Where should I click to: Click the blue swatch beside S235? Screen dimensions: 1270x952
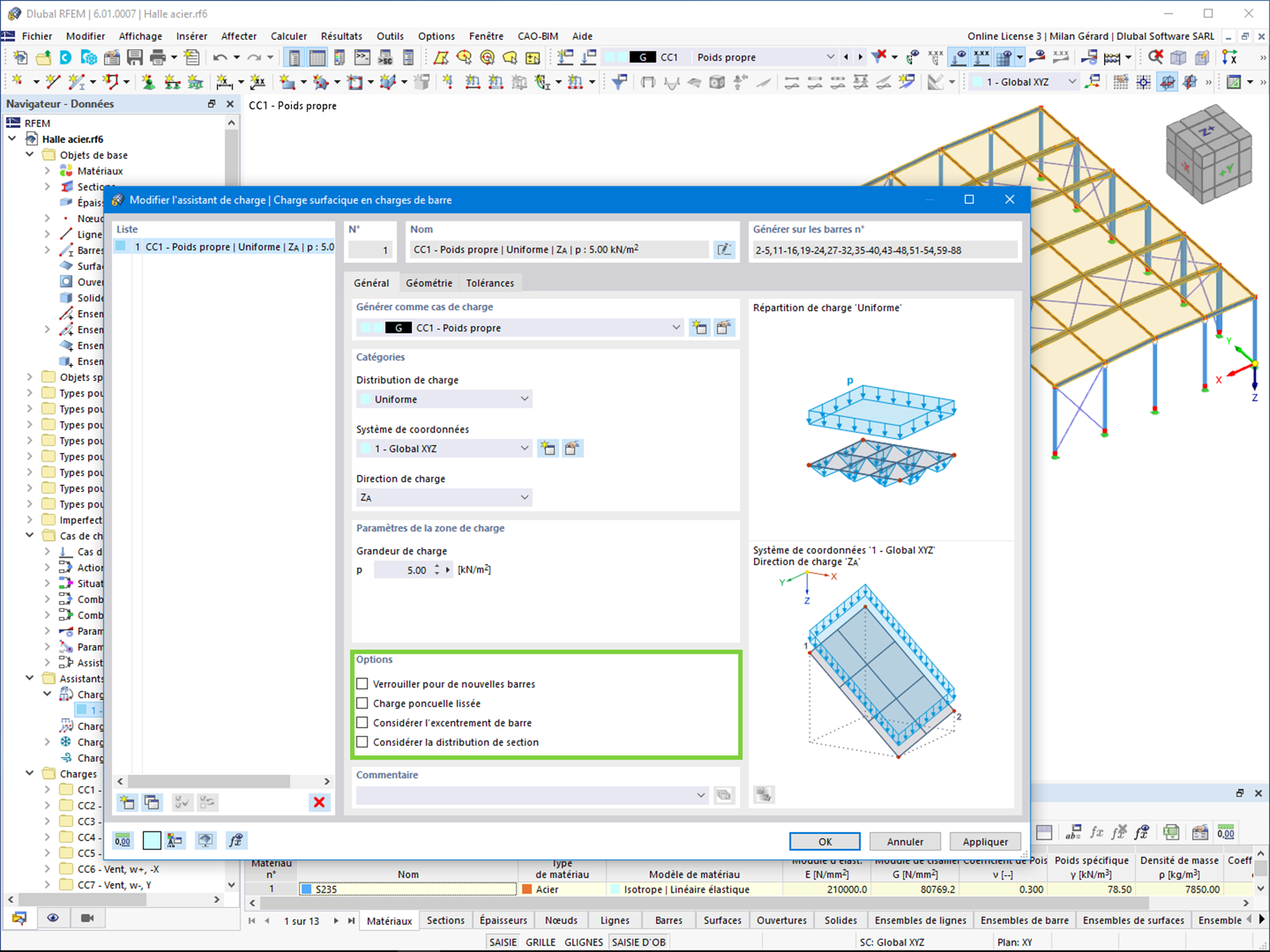[306, 889]
